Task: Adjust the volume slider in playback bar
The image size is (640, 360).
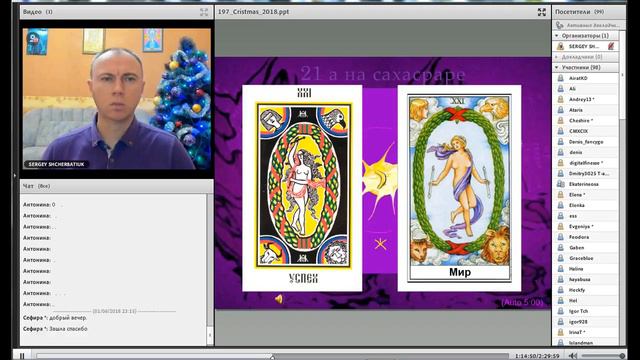Action: 603,356
